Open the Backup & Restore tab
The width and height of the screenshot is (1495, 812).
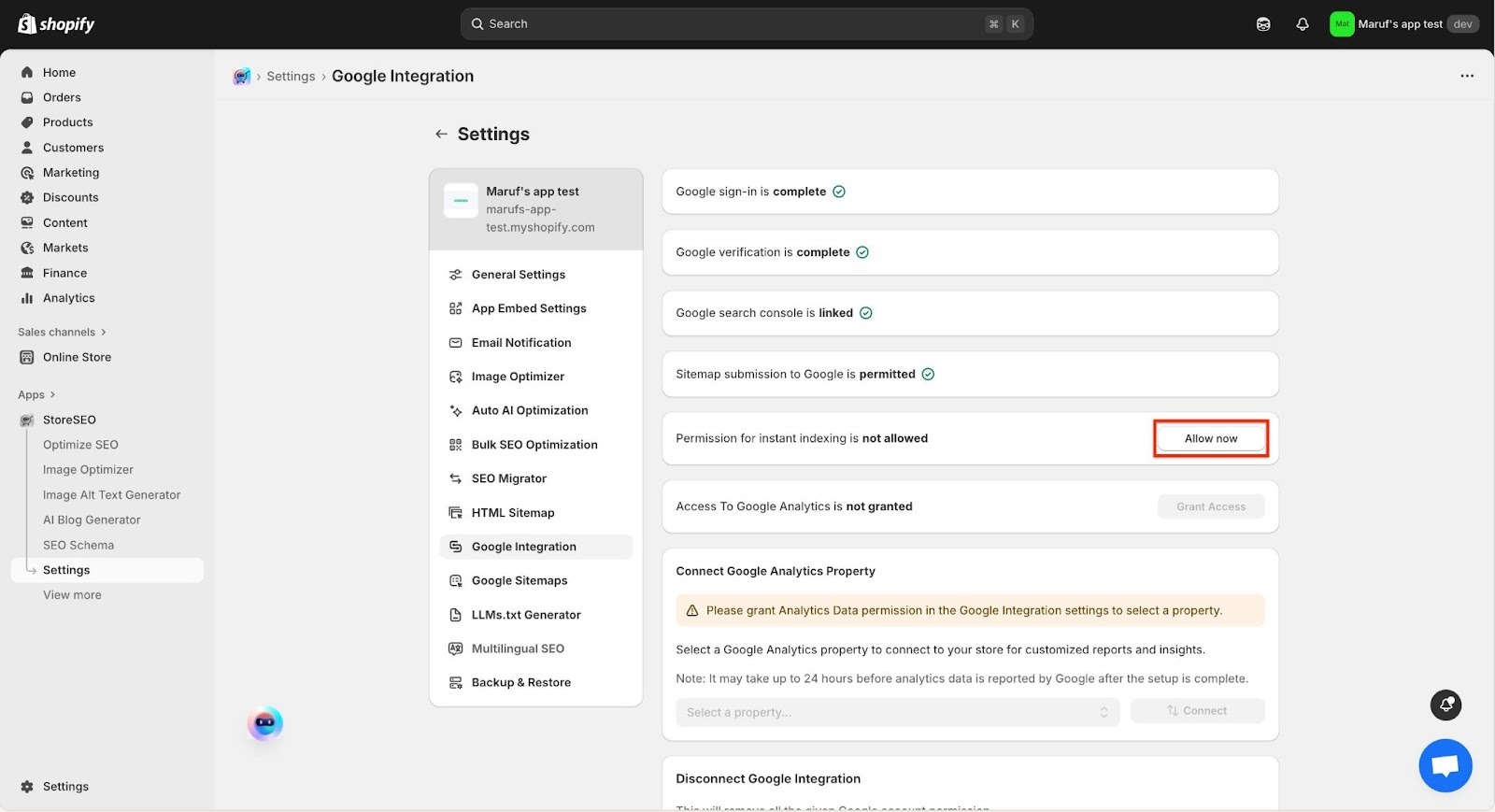click(x=536, y=683)
